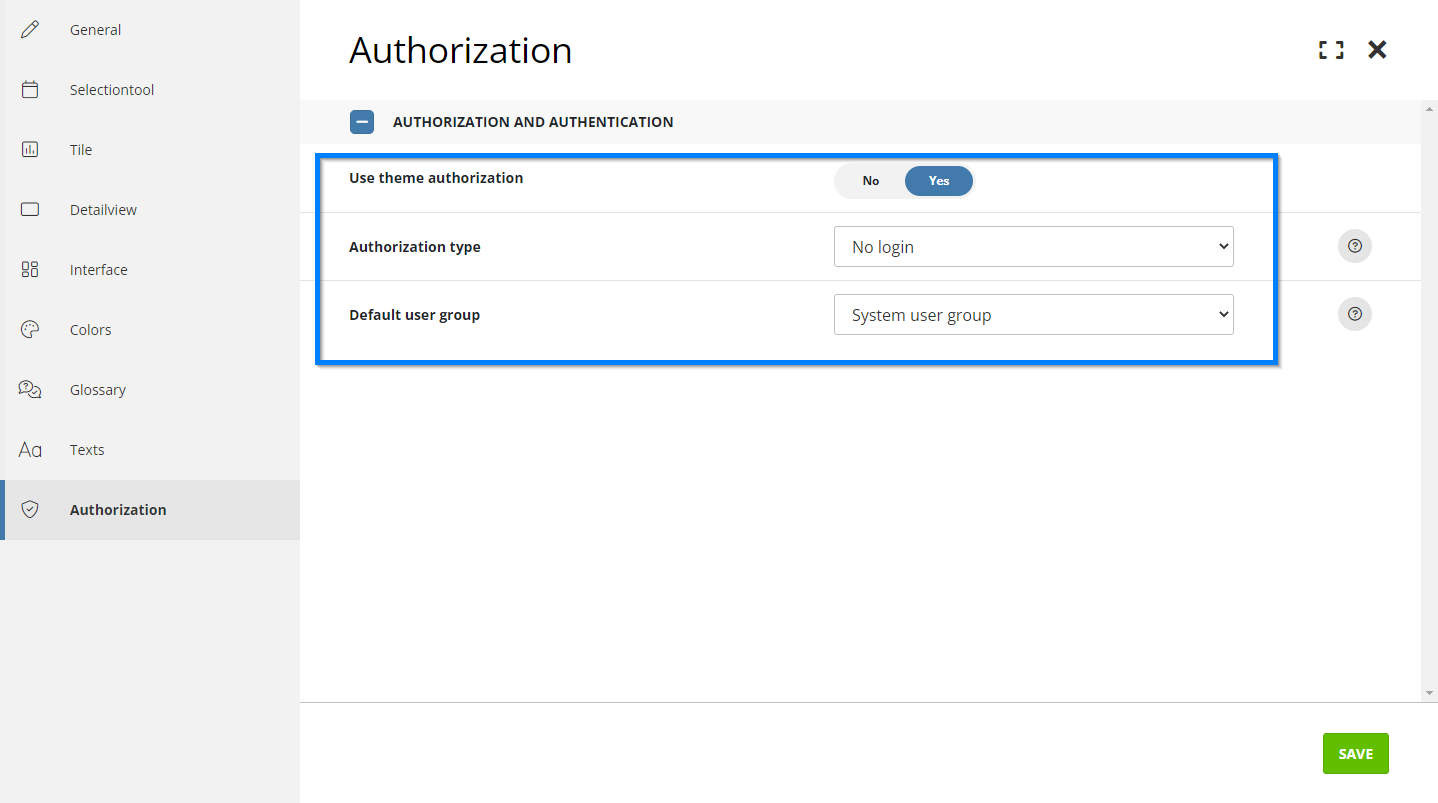Image resolution: width=1438 pixels, height=803 pixels.
Task: Click the General pencil icon
Action: [x=30, y=30]
